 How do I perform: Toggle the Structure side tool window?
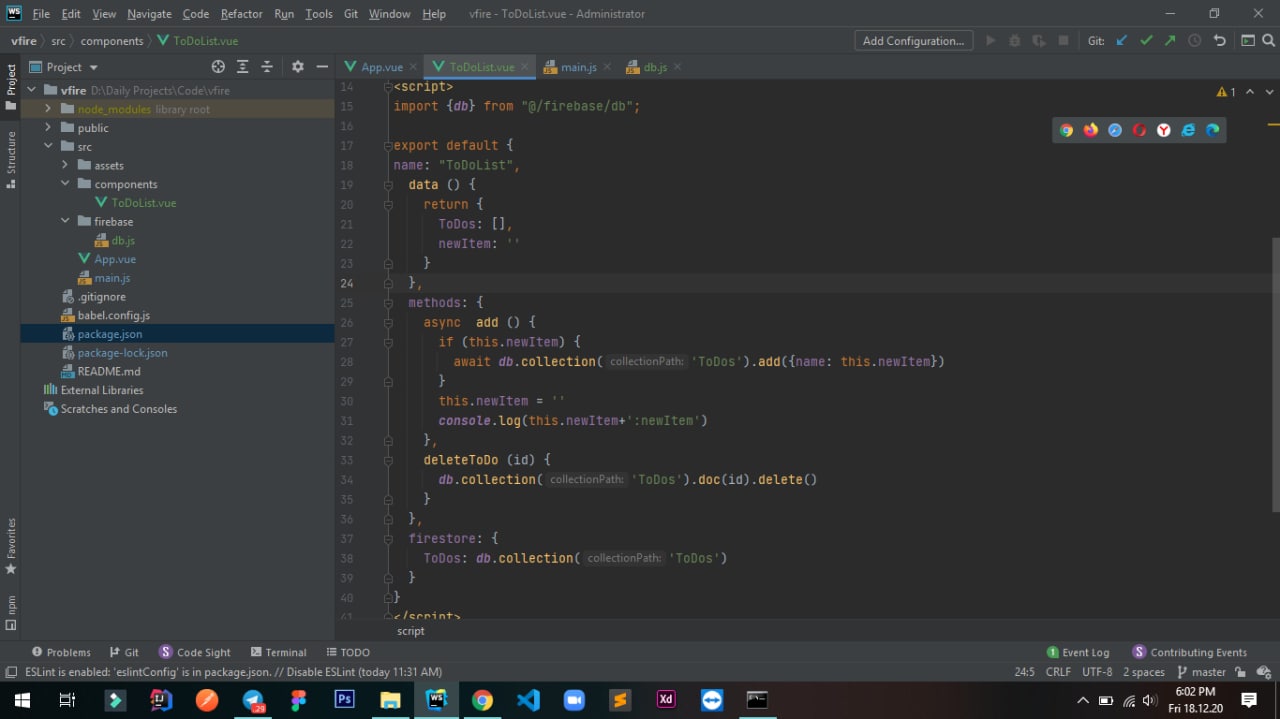[x=10, y=159]
